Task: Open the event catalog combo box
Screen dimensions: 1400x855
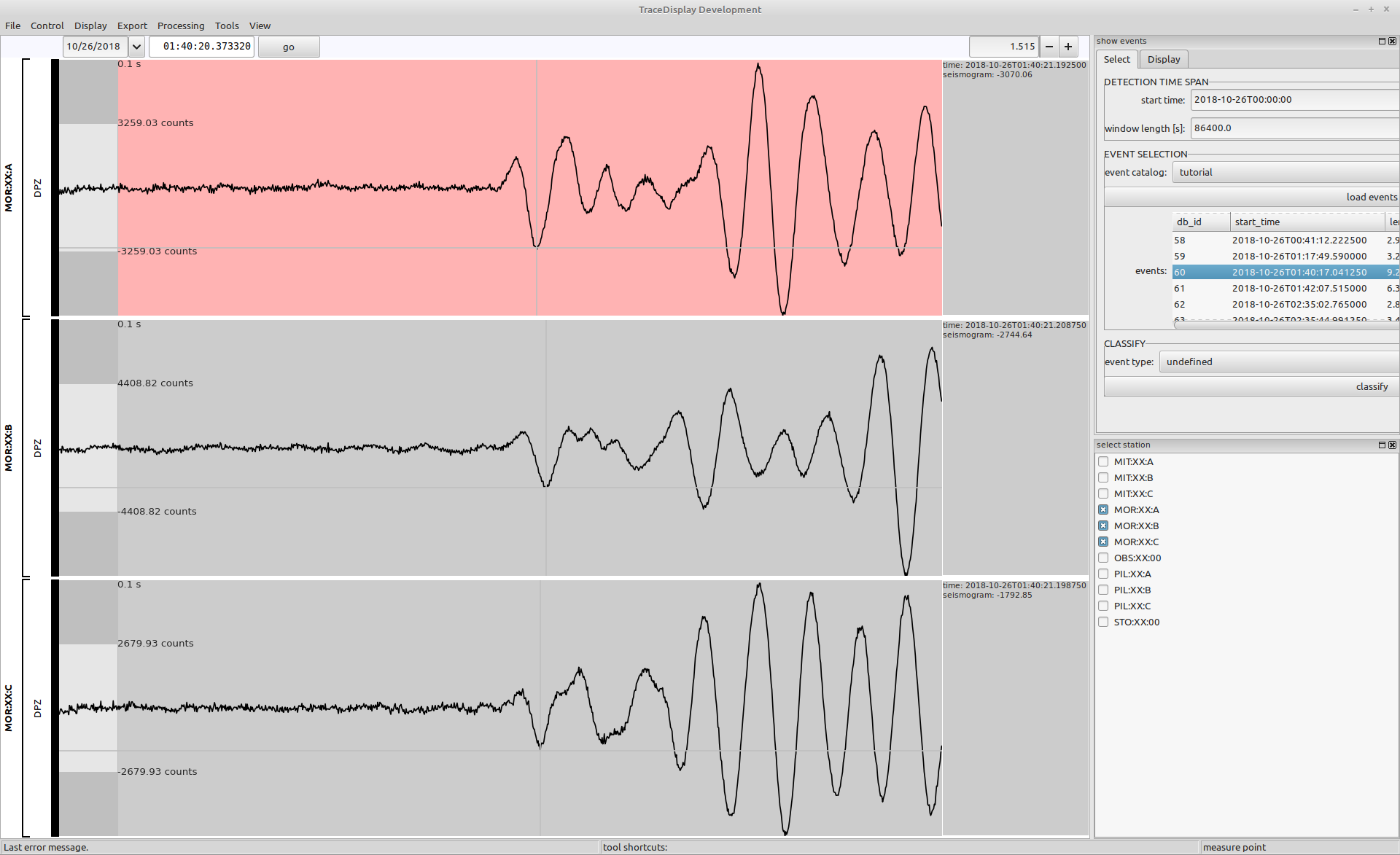Action: pyautogui.click(x=1285, y=173)
